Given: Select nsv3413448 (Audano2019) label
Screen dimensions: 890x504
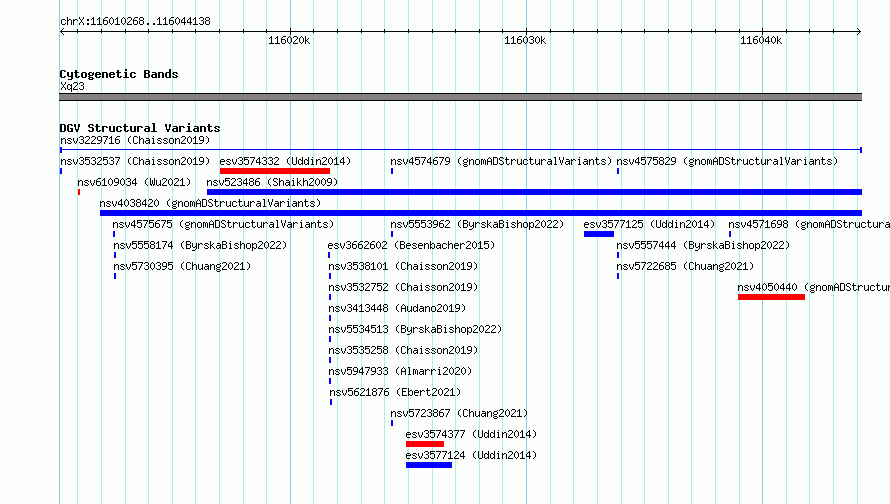Looking at the screenshot, I should pos(397,308).
